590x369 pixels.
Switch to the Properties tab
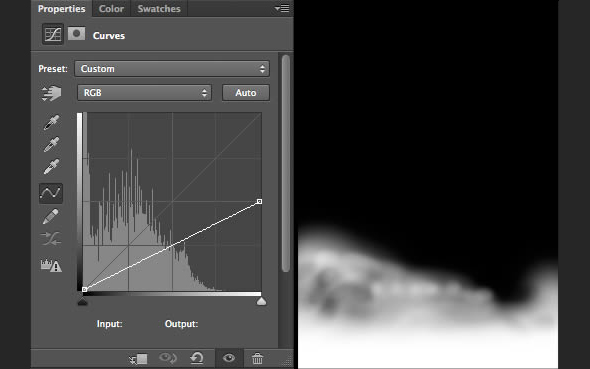pos(61,8)
